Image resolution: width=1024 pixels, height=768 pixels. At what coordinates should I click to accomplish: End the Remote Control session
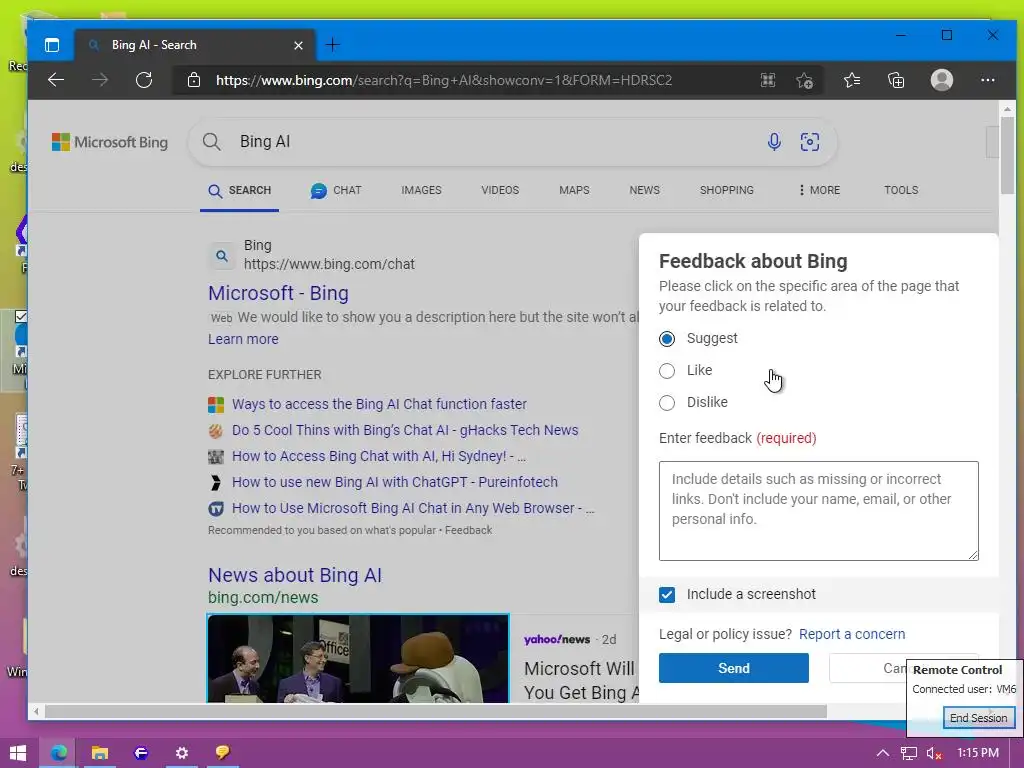(978, 718)
